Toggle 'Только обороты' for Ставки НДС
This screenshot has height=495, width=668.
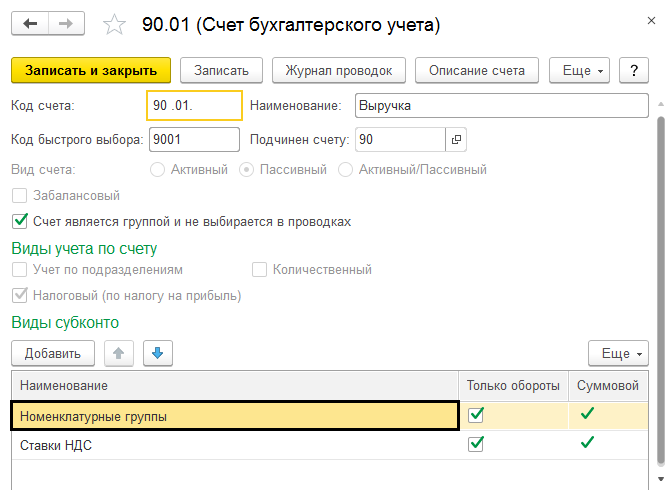476,445
